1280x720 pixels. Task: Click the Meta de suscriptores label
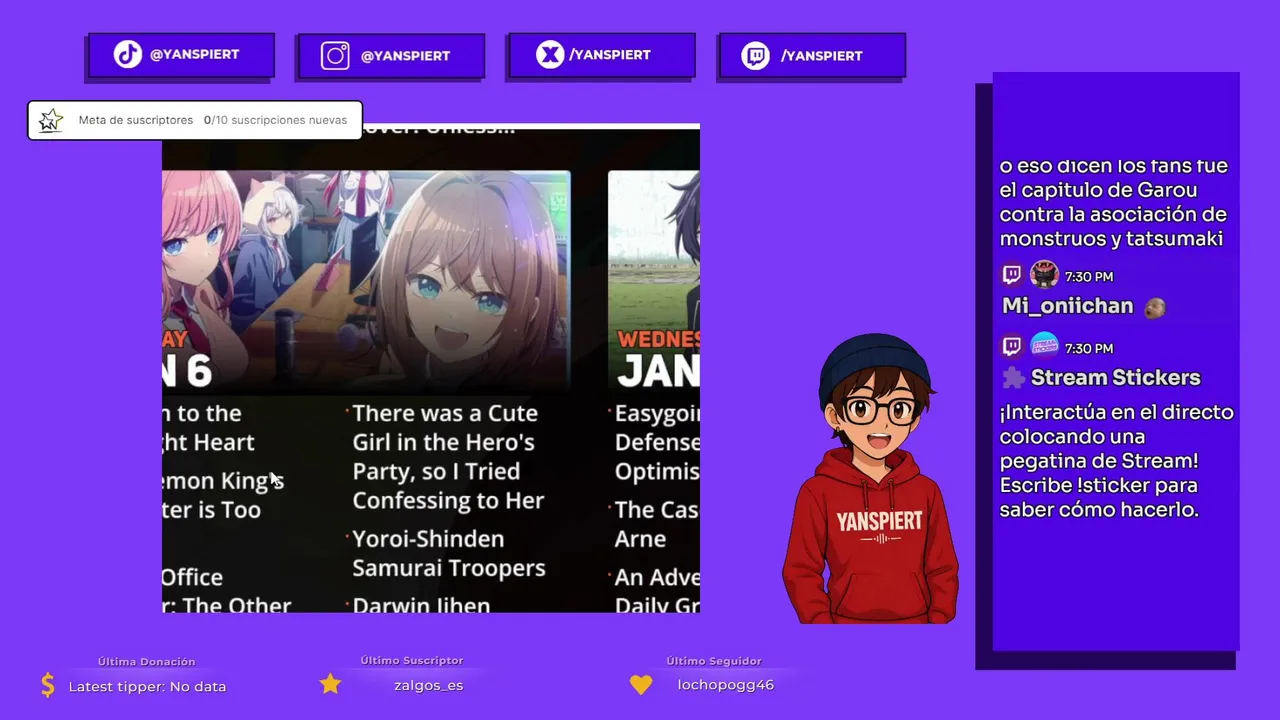136,120
